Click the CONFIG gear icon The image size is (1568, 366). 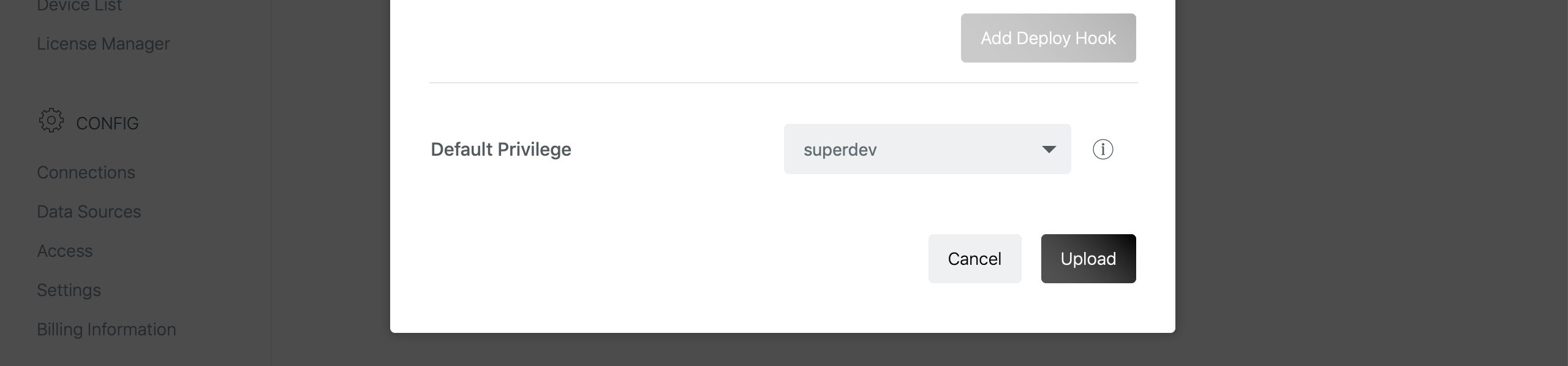51,121
